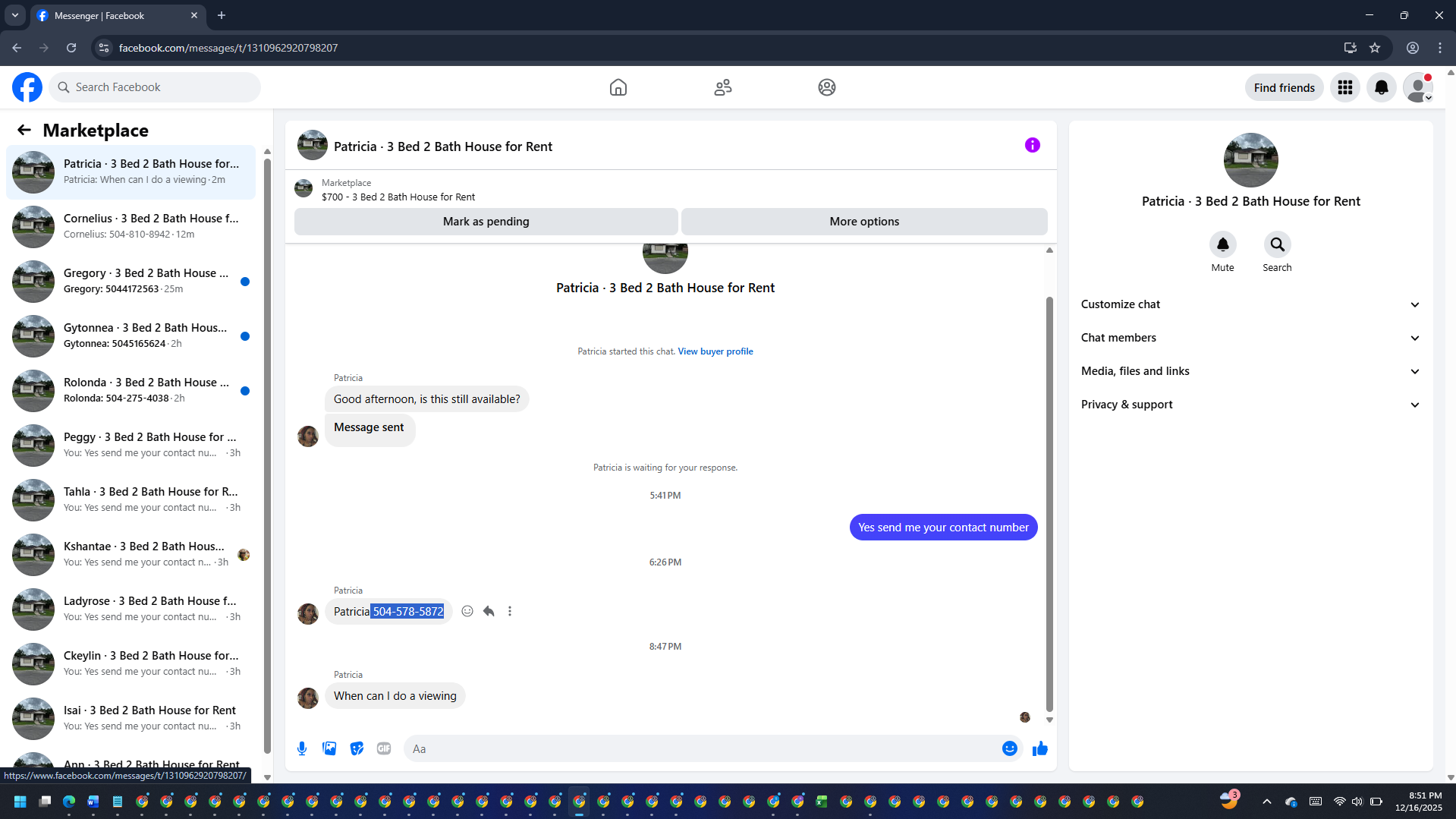The image size is (1456, 819).
Task: Expand Media, files and links section
Action: (1250, 371)
